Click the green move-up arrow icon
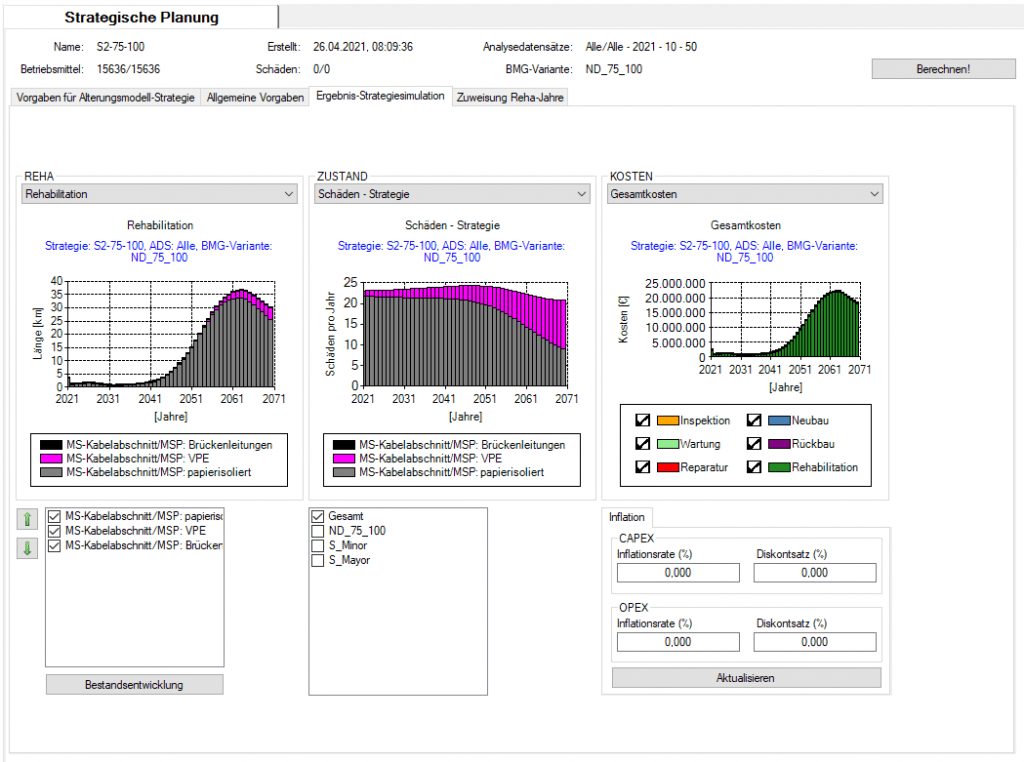This screenshot has height=762, width=1024. pyautogui.click(x=27, y=519)
